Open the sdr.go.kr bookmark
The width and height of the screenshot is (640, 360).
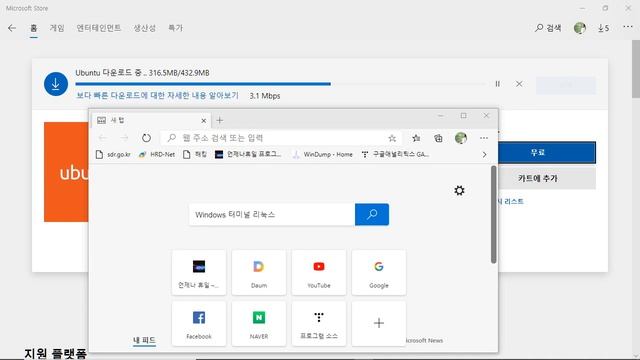coord(113,154)
